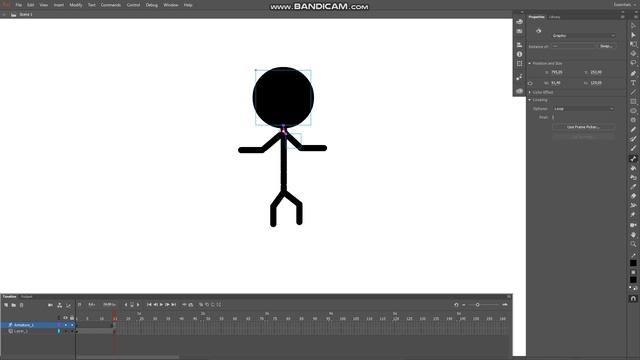Open the Transform panel icon
Viewport: 640px width, 360px height.
[x=519, y=64]
